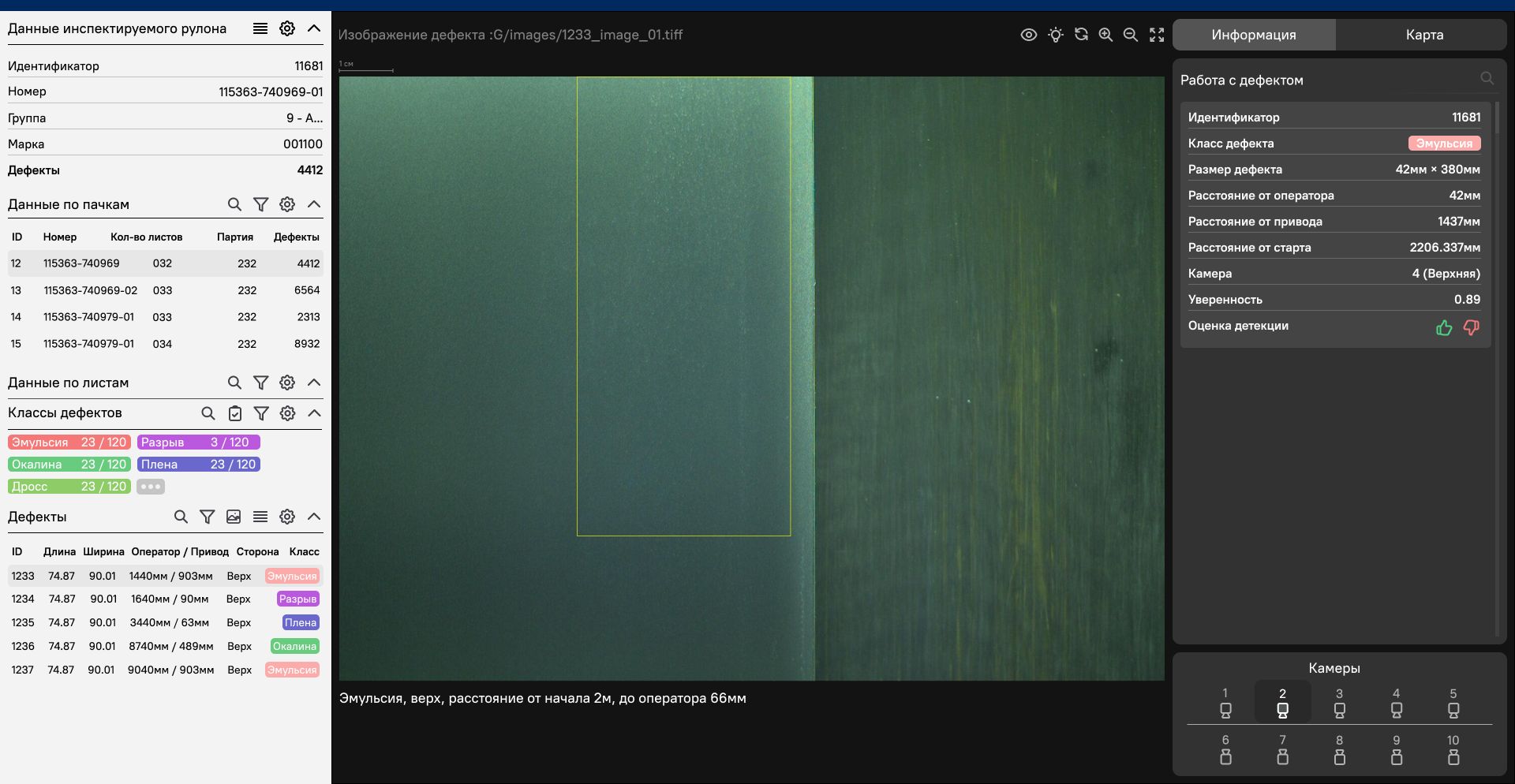Select defect row 1234 with class Разрыв
This screenshot has height=784, width=1515.
166,599
